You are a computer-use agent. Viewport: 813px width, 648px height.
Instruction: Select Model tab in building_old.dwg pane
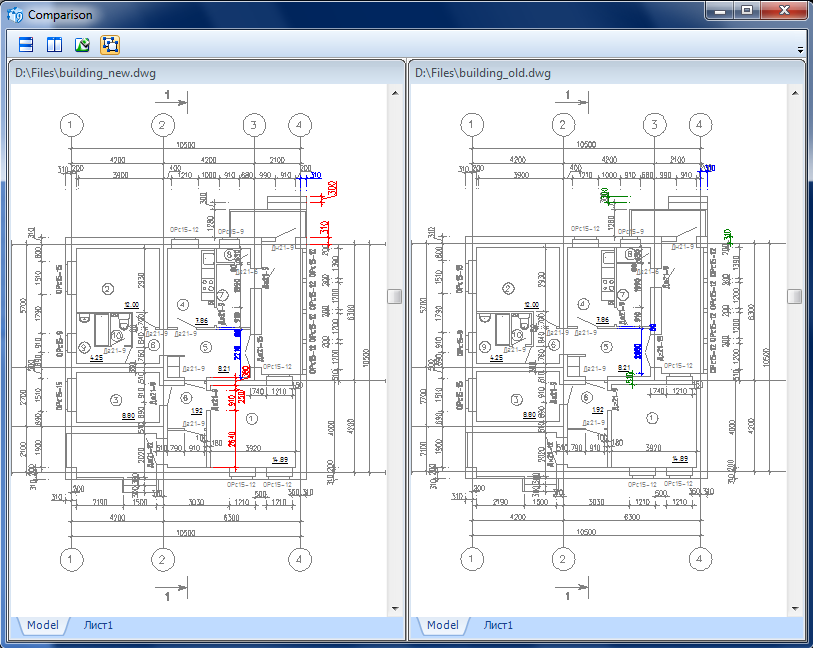(442, 625)
